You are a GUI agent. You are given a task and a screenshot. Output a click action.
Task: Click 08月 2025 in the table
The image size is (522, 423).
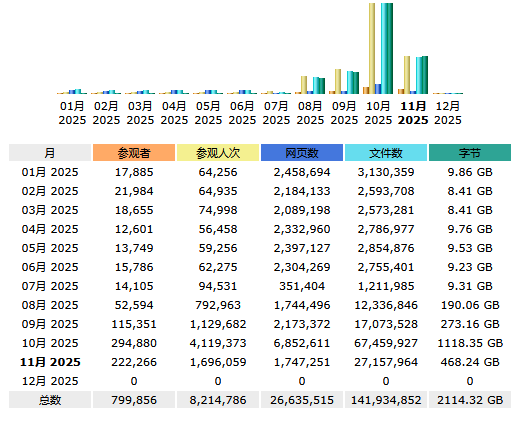(x=50, y=305)
